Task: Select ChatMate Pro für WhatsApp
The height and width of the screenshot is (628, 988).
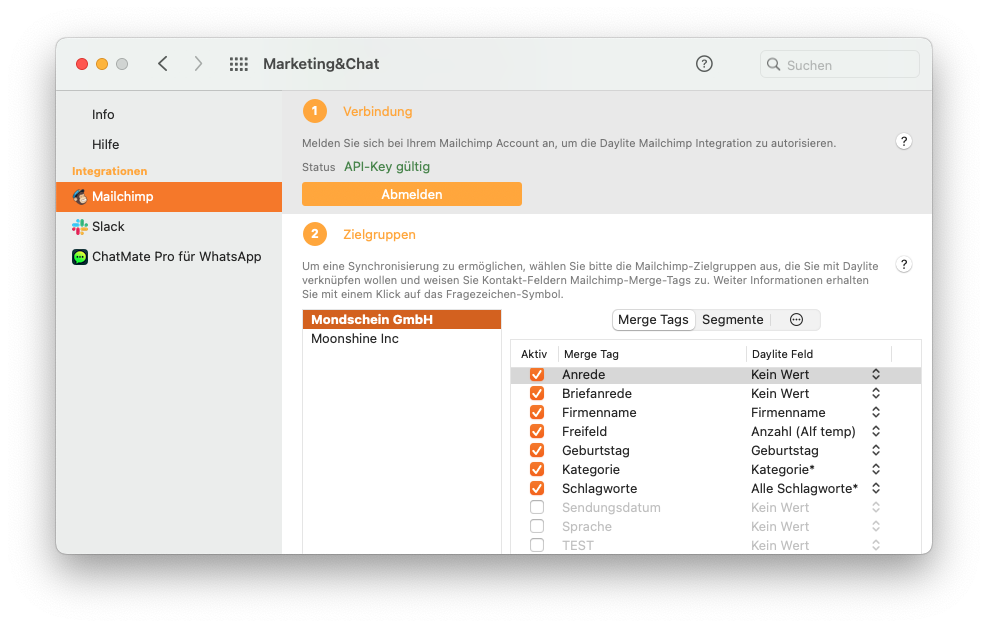Action: 169,257
